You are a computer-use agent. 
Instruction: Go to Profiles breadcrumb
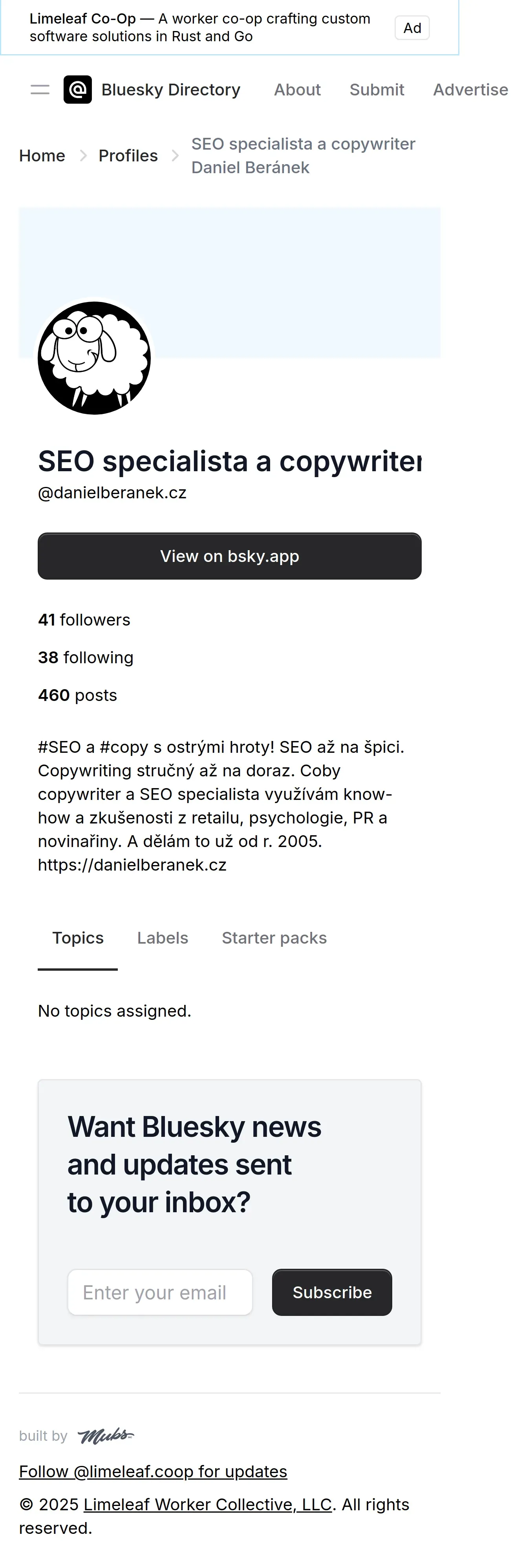coord(128,156)
